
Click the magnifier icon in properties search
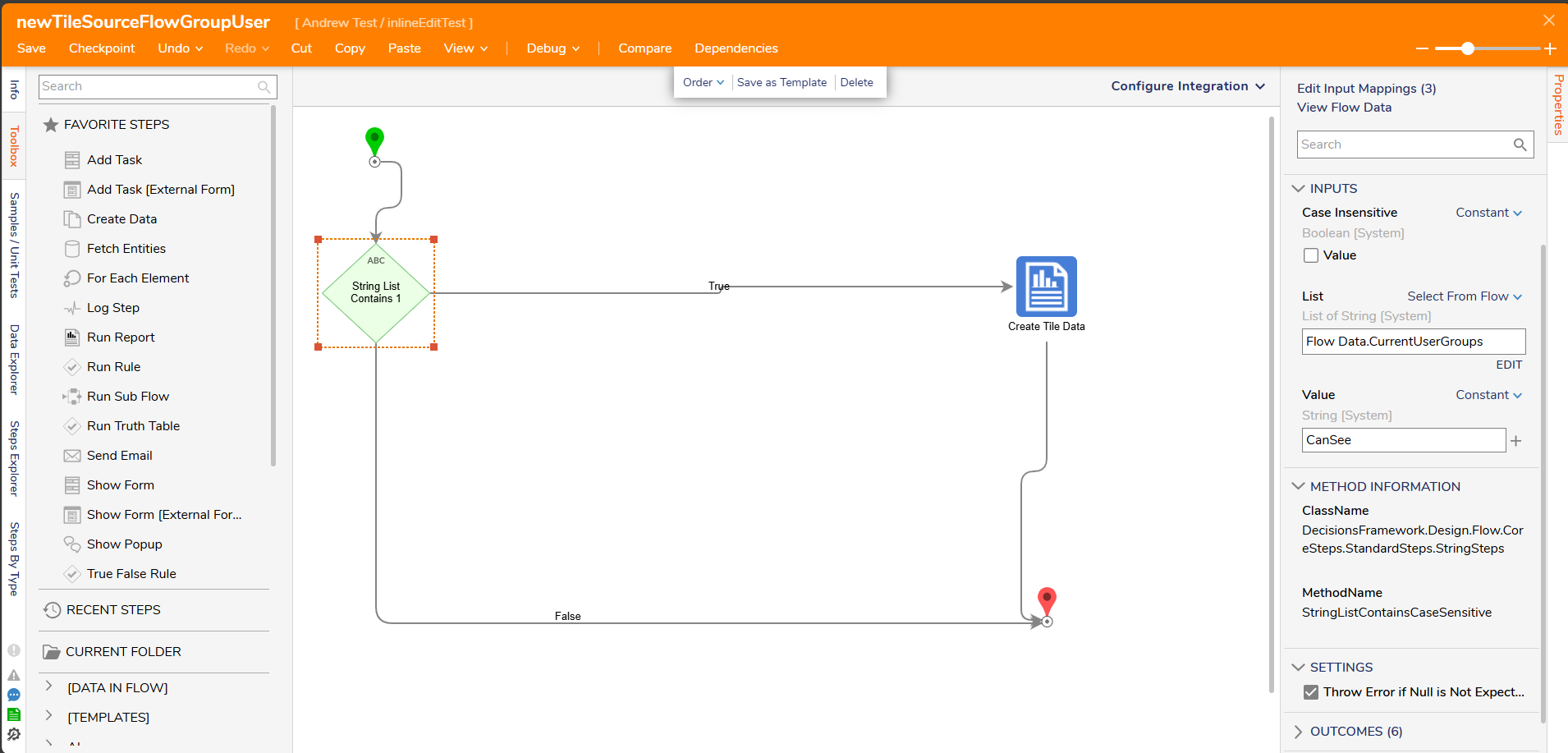click(x=1520, y=145)
